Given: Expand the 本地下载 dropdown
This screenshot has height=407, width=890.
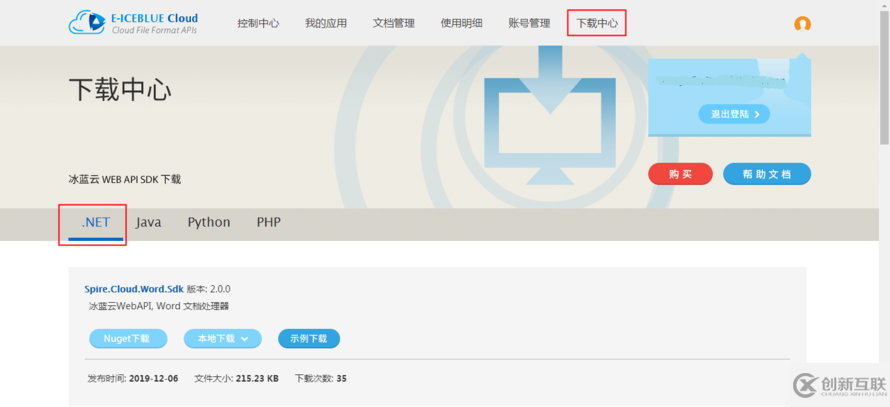Looking at the screenshot, I should pos(222,339).
